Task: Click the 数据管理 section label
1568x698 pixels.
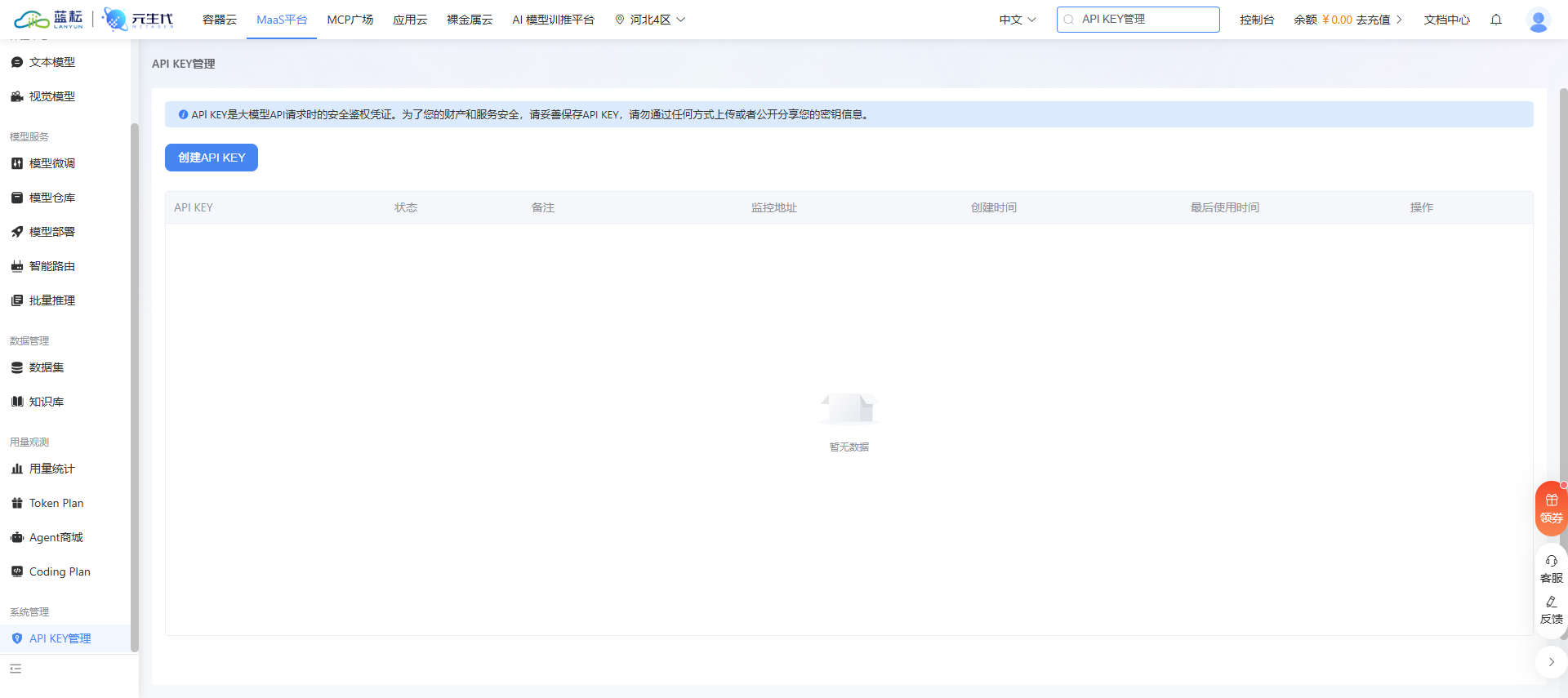Action: pyautogui.click(x=29, y=340)
